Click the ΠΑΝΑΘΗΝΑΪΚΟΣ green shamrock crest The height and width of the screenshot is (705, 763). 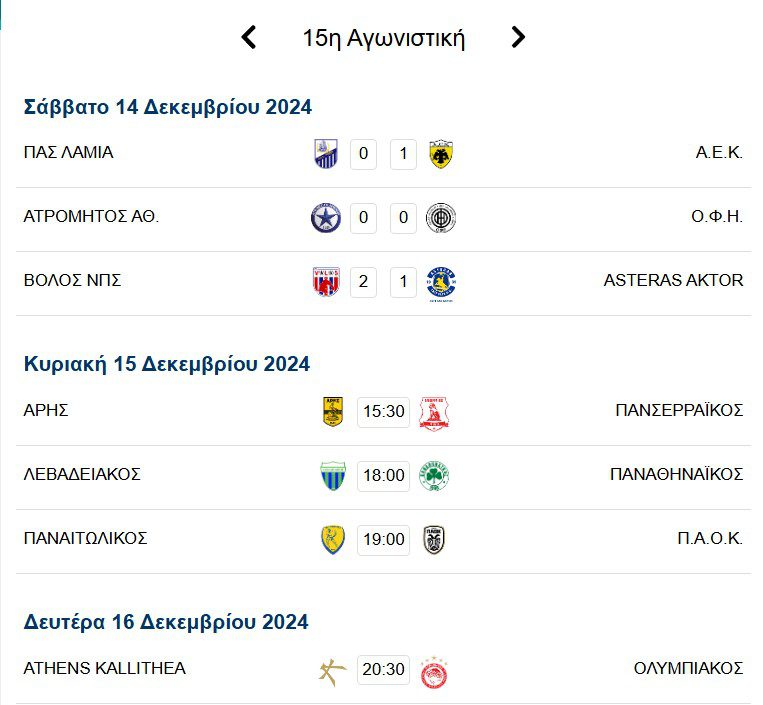click(x=434, y=475)
